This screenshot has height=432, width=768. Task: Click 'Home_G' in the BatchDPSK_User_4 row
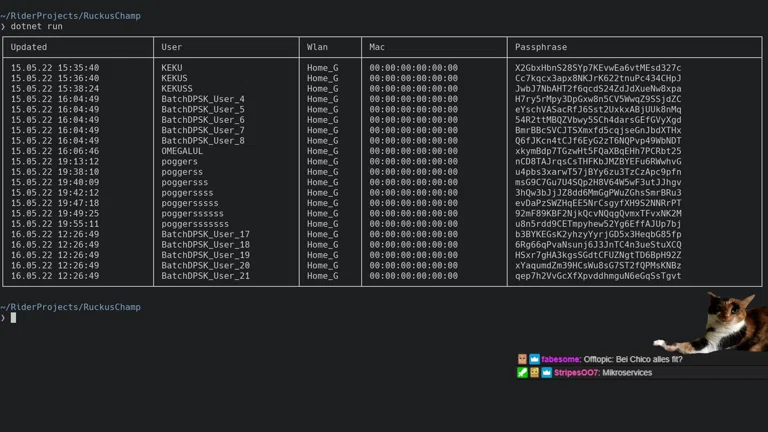[x=323, y=99]
